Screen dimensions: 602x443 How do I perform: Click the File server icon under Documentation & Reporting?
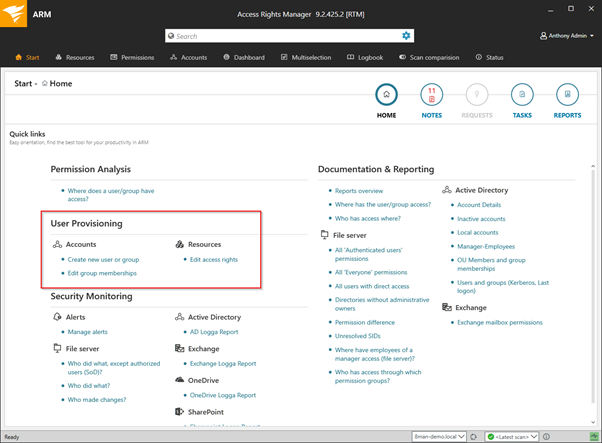coord(325,235)
